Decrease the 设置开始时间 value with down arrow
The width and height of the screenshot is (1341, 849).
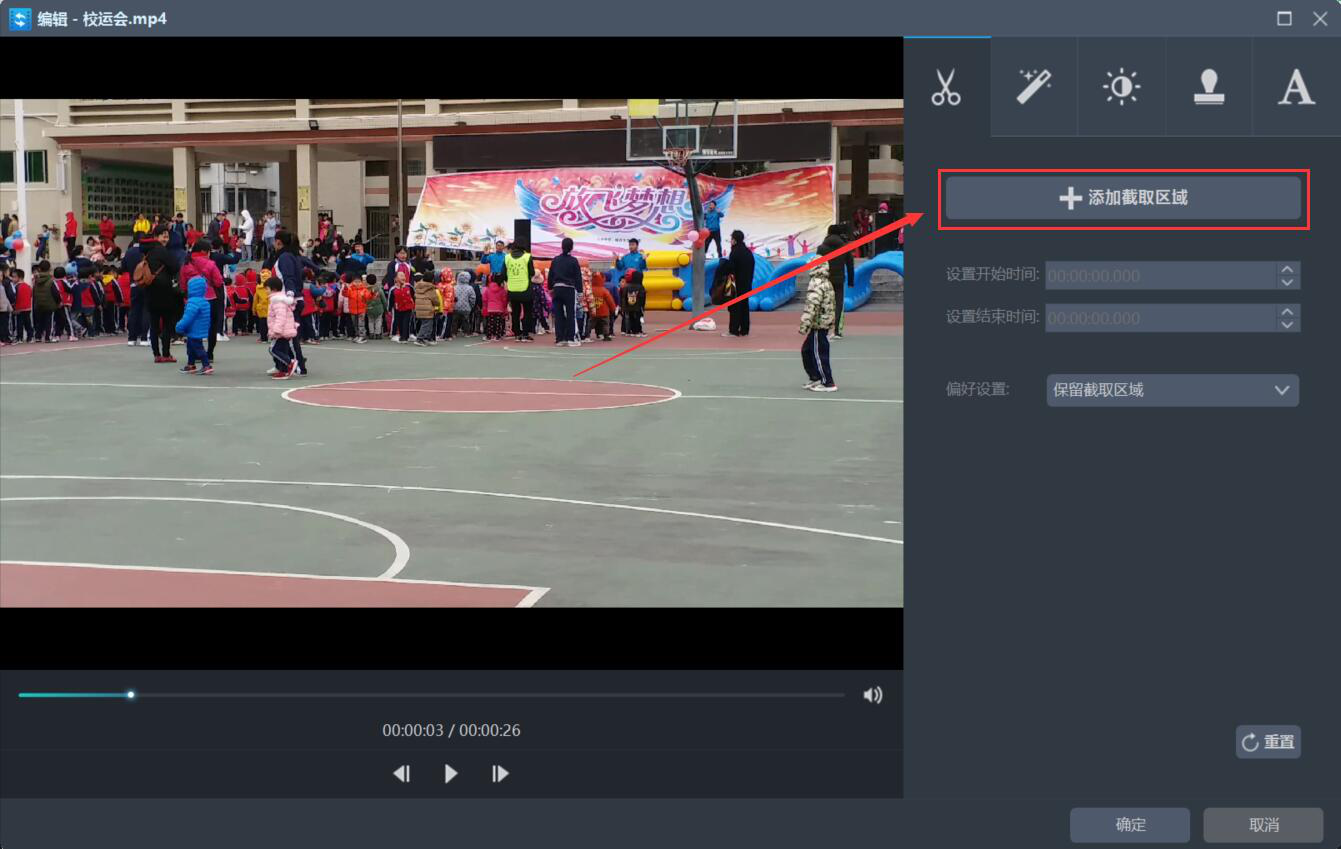coord(1288,282)
